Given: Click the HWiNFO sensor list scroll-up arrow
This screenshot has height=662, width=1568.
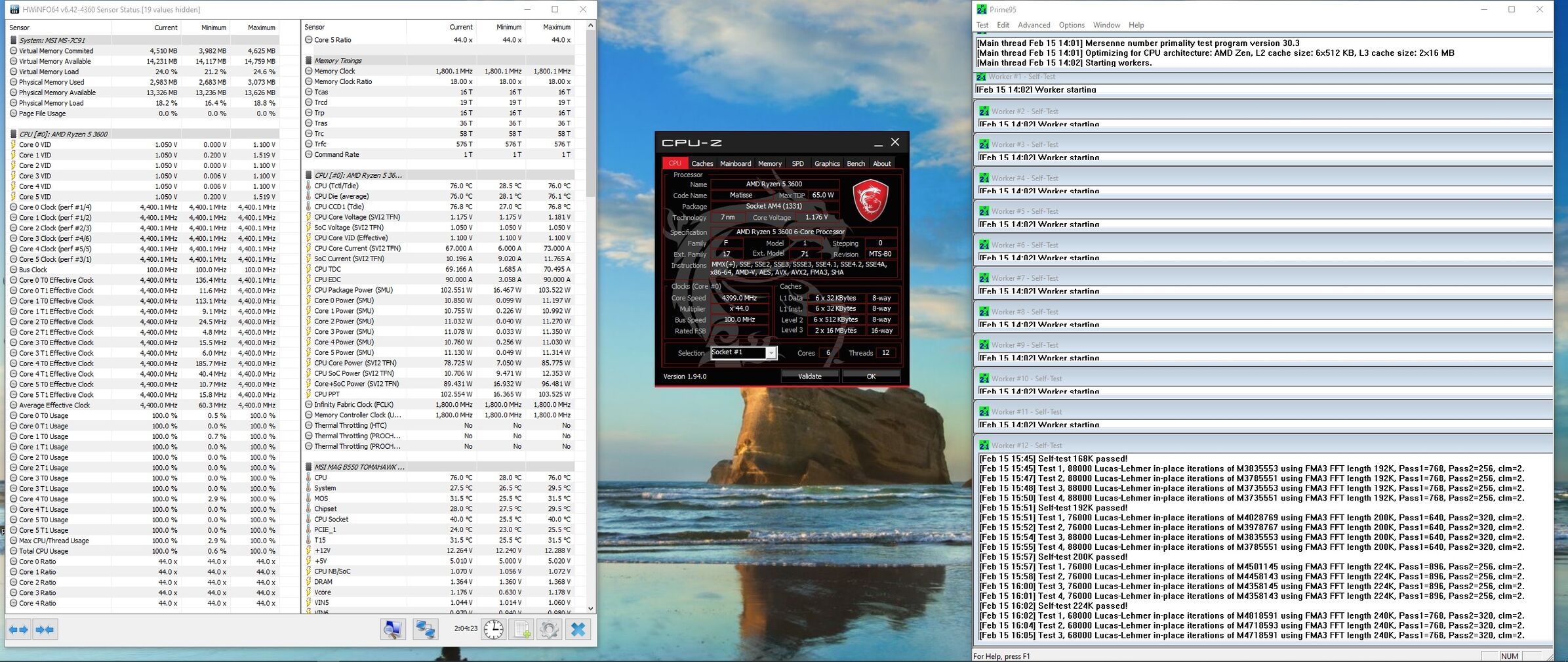Looking at the screenshot, I should pos(590,26).
